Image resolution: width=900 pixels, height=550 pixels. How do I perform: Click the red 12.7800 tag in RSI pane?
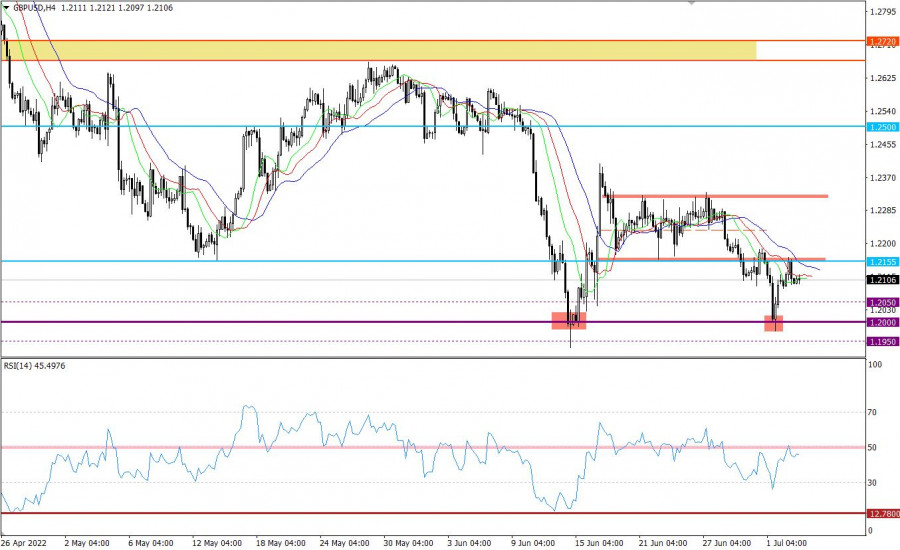coord(883,514)
